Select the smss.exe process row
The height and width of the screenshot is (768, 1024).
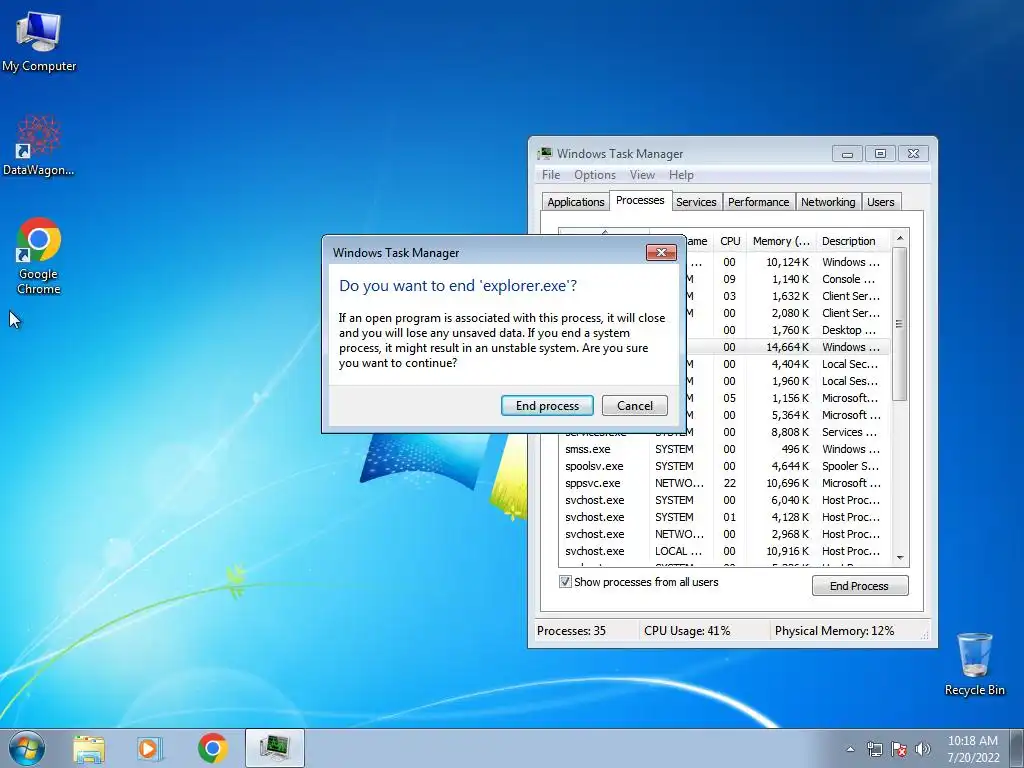724,449
